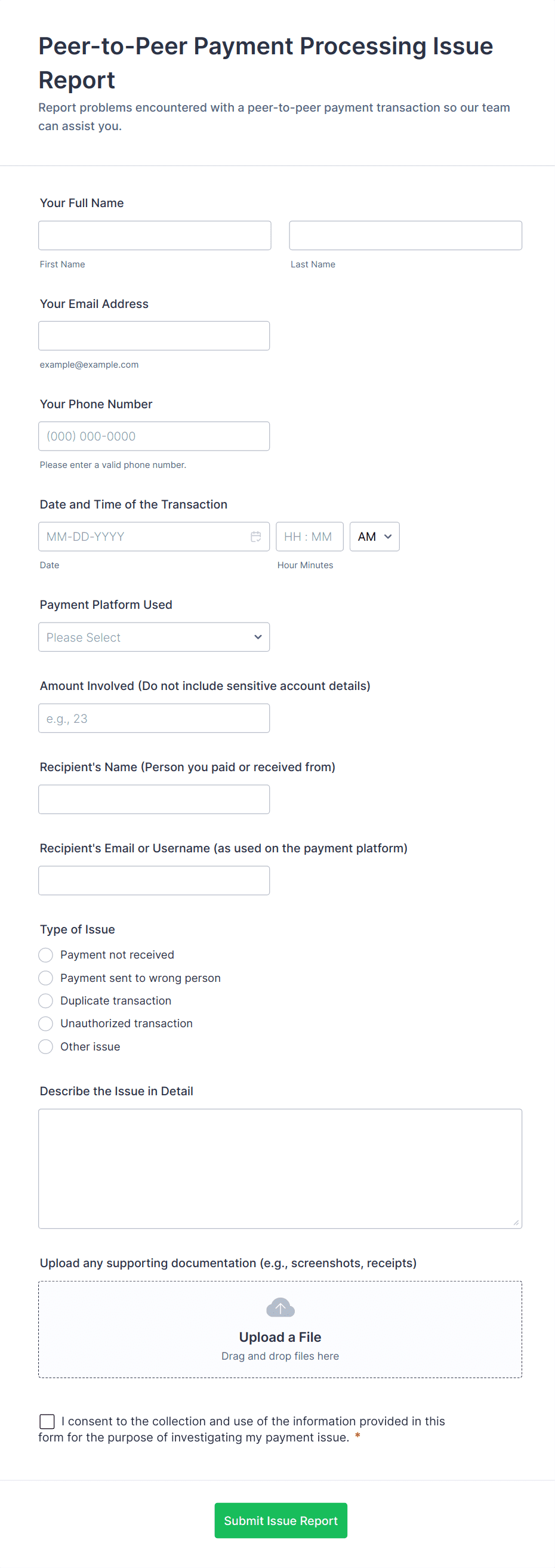
Task: Click the cloud upload icon
Action: click(x=280, y=1308)
